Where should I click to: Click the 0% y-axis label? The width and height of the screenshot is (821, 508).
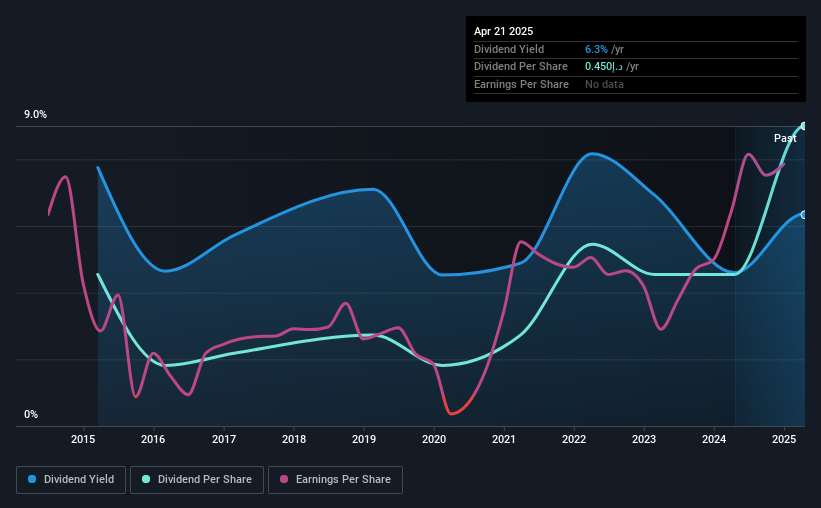pos(31,414)
